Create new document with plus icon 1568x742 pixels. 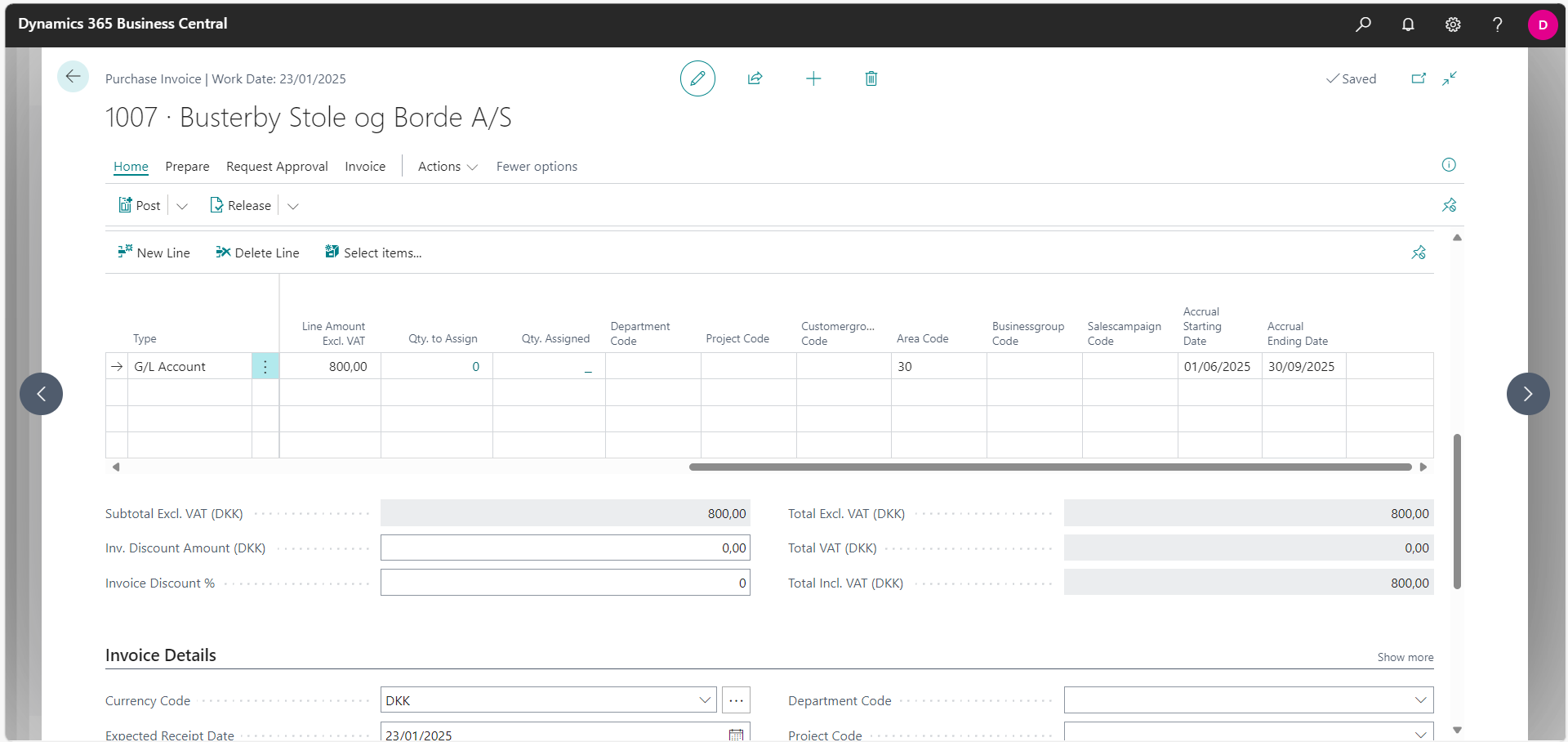coord(813,78)
